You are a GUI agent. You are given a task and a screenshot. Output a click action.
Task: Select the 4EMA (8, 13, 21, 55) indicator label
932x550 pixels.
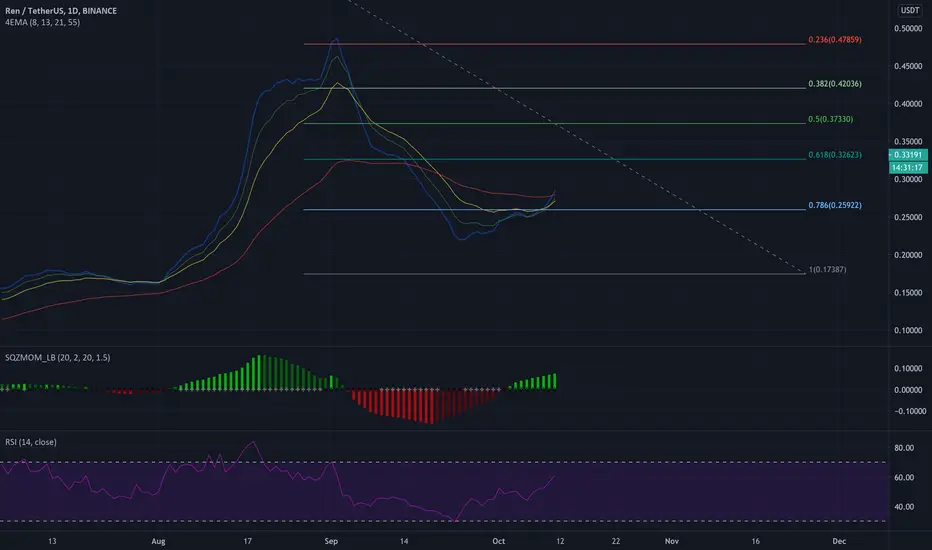(x=42, y=22)
